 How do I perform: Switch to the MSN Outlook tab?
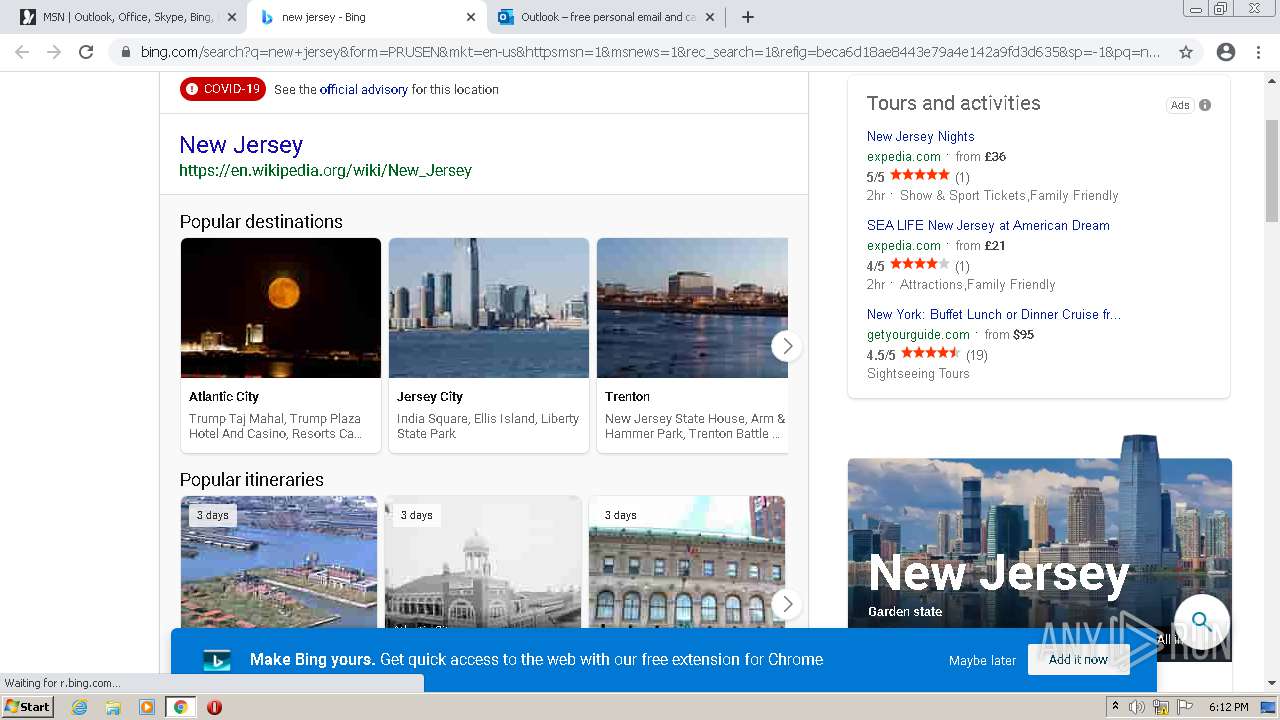click(x=127, y=17)
